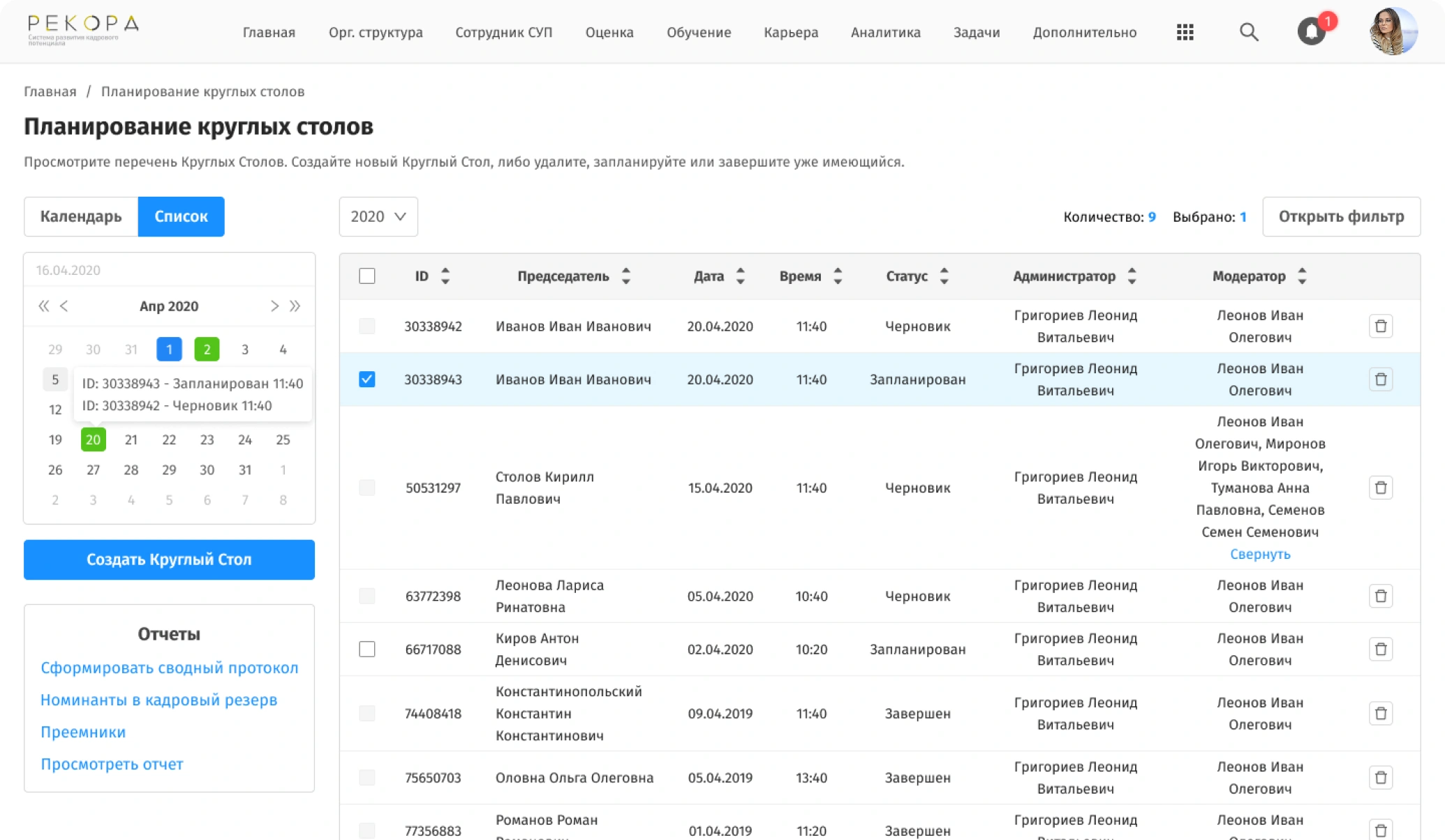This screenshot has height=840, width=1445.
Task: Collapse moderators list via Свернуть
Action: coord(1259,554)
